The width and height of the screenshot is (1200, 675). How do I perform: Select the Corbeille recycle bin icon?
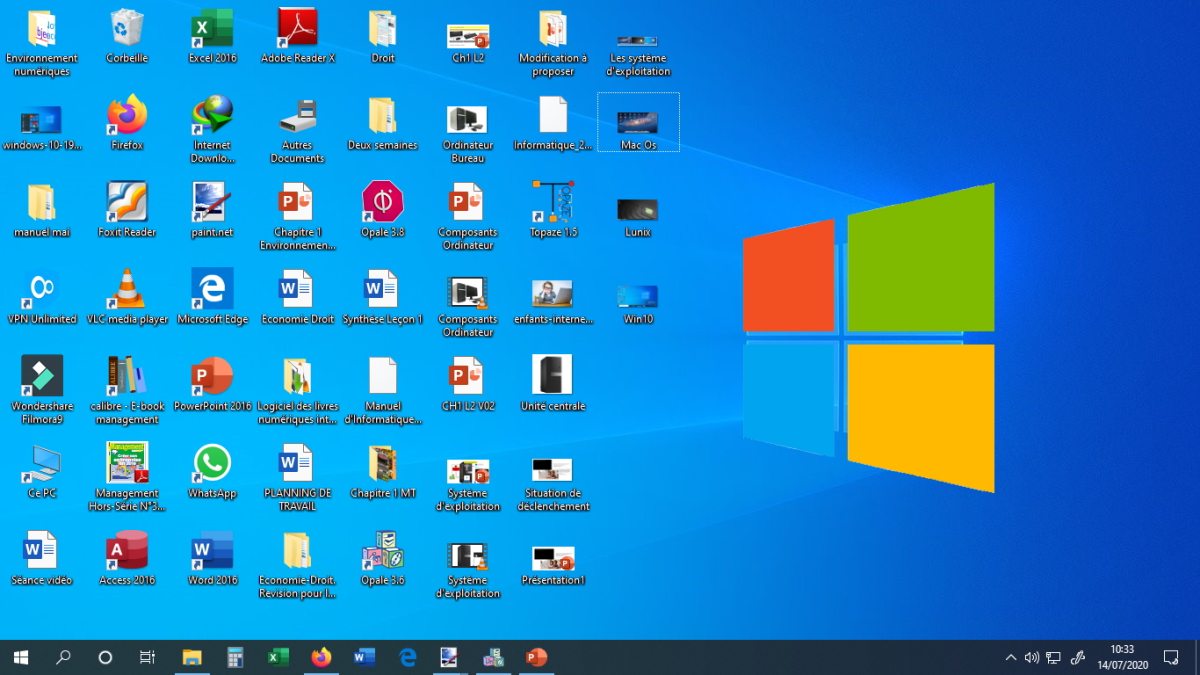tap(127, 37)
